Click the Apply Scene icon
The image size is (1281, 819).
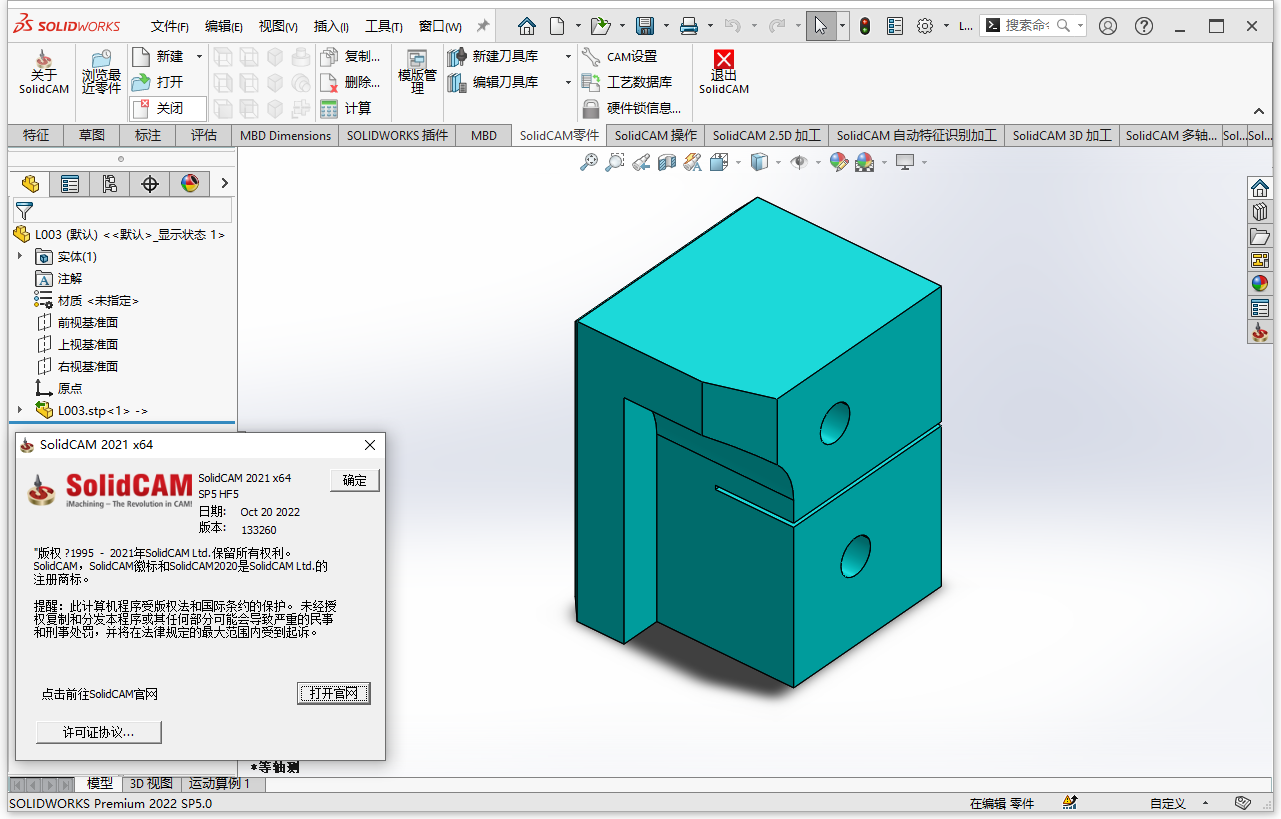coord(865,161)
